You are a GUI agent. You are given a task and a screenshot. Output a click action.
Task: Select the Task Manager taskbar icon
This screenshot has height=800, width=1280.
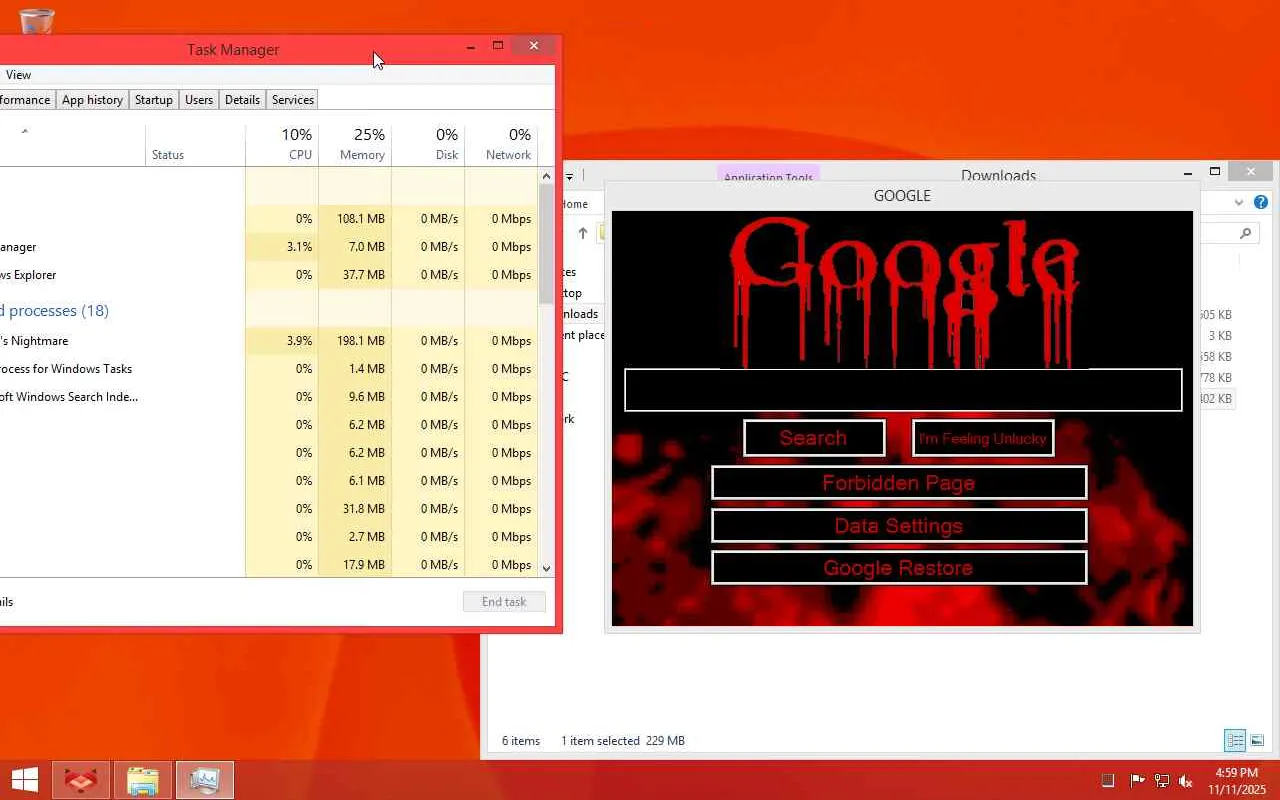pos(205,780)
